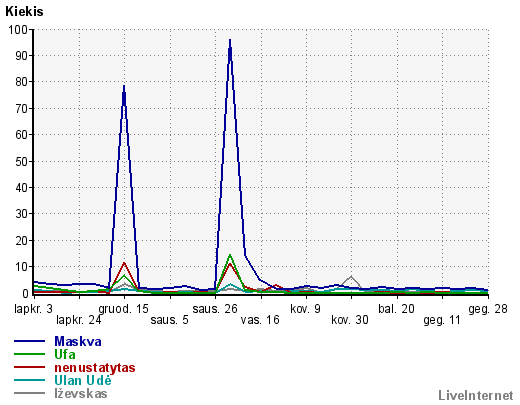Open the LiveInternet watermark link

476,395
